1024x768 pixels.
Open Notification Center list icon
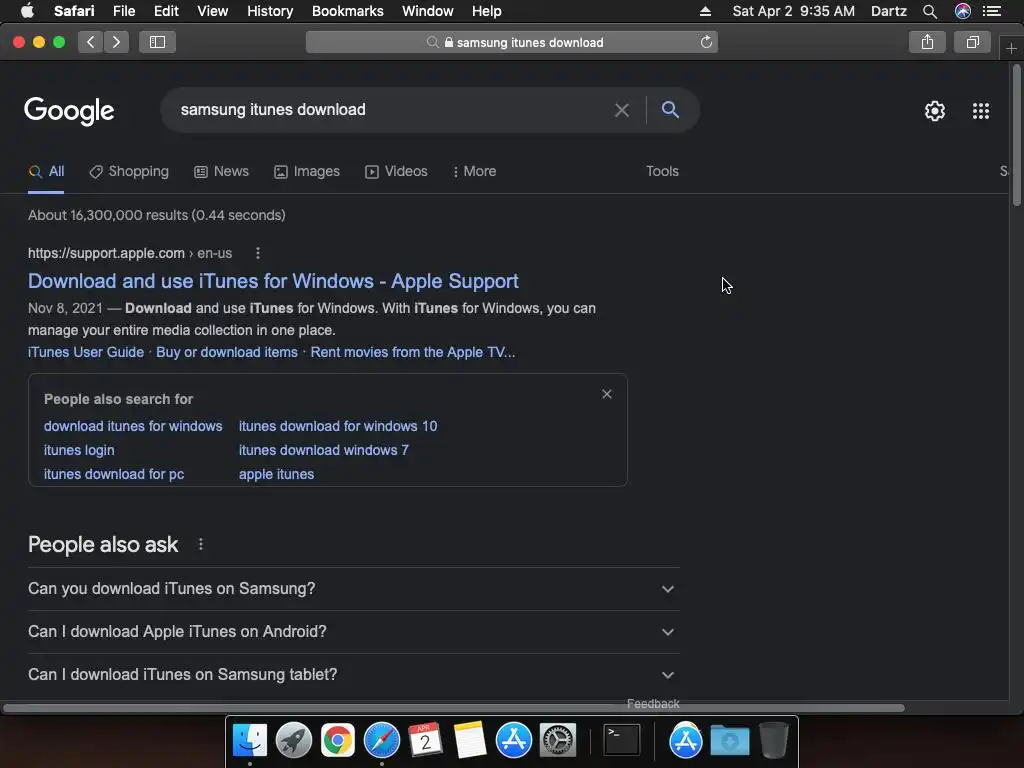992,11
